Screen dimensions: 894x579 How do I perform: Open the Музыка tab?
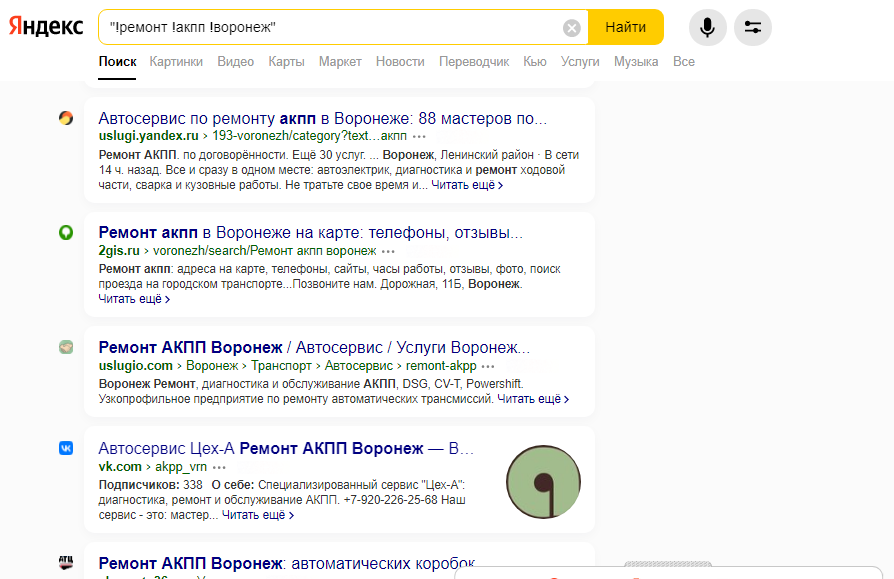(636, 62)
